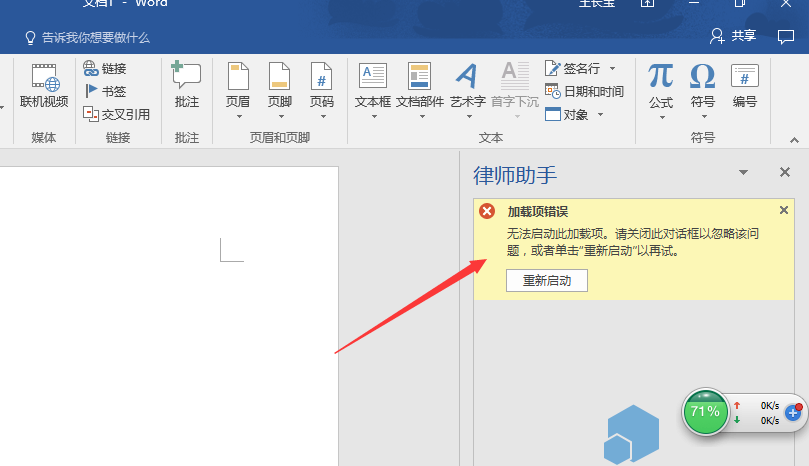The width and height of the screenshot is (809, 466).
Task: Expand dropdown arrow under 符号
Action: 704,117
